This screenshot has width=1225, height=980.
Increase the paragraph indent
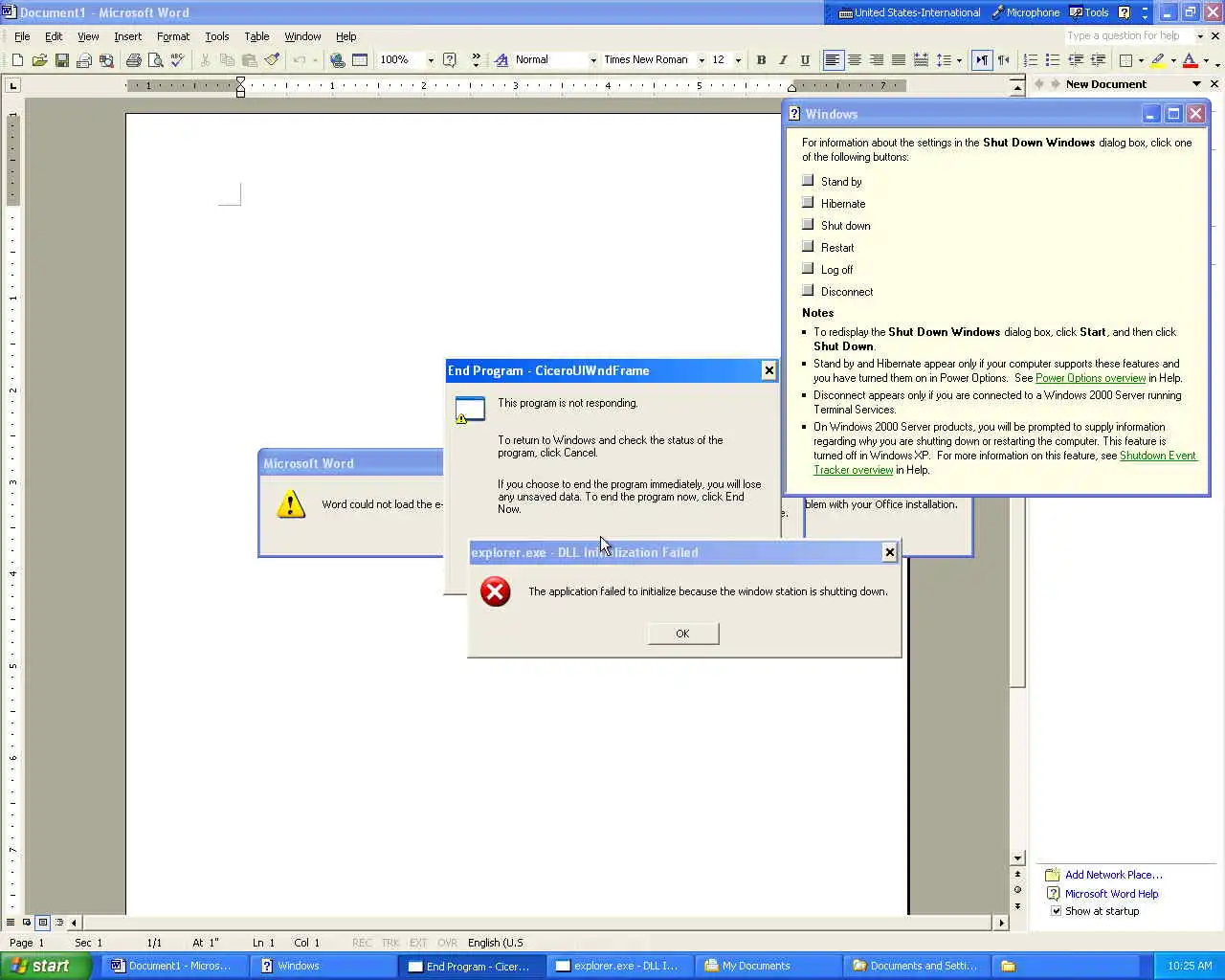click(x=1098, y=60)
